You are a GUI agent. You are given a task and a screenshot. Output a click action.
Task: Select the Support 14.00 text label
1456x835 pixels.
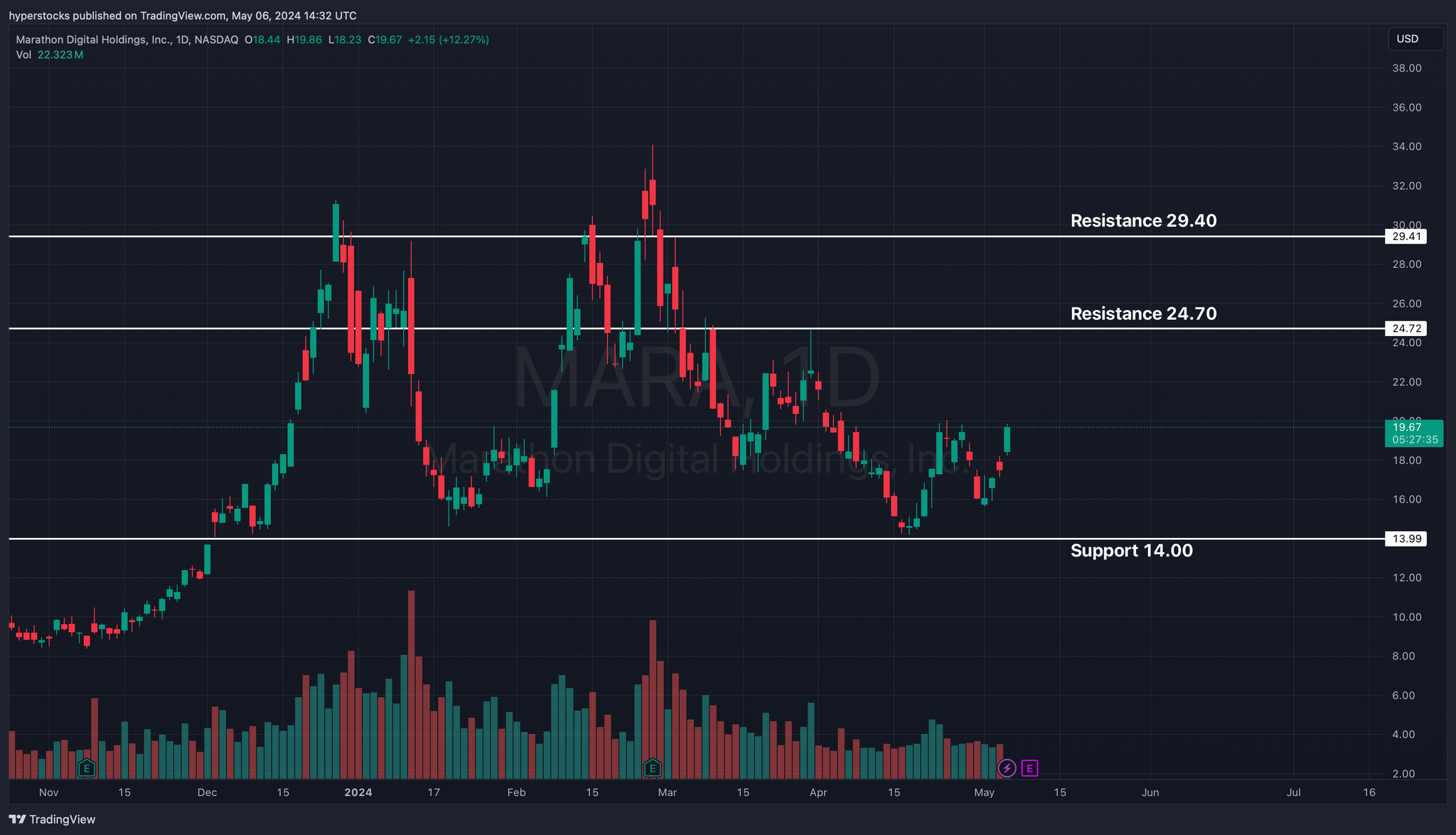1131,551
